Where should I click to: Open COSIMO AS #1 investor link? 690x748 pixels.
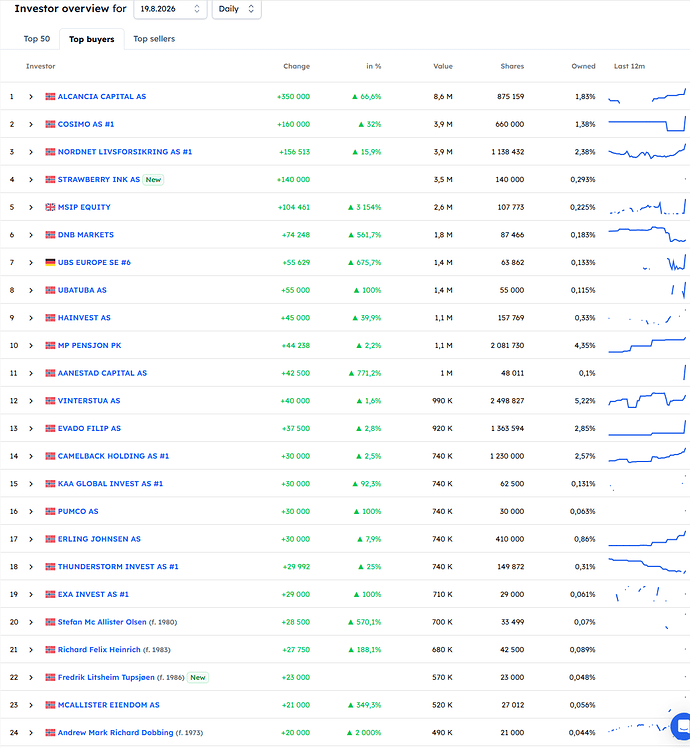pos(86,124)
